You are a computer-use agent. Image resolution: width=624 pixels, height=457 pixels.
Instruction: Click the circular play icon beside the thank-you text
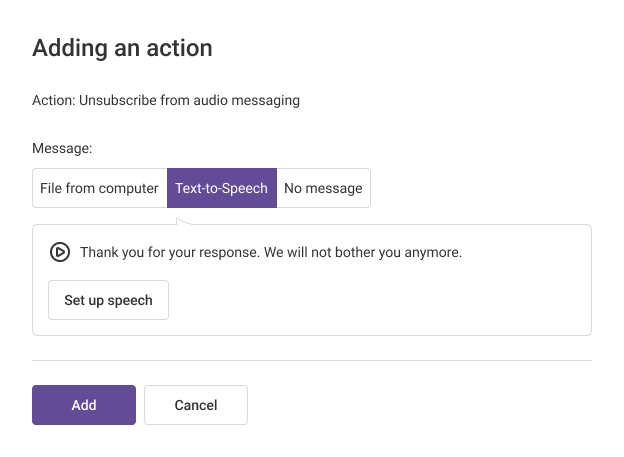(x=60, y=253)
